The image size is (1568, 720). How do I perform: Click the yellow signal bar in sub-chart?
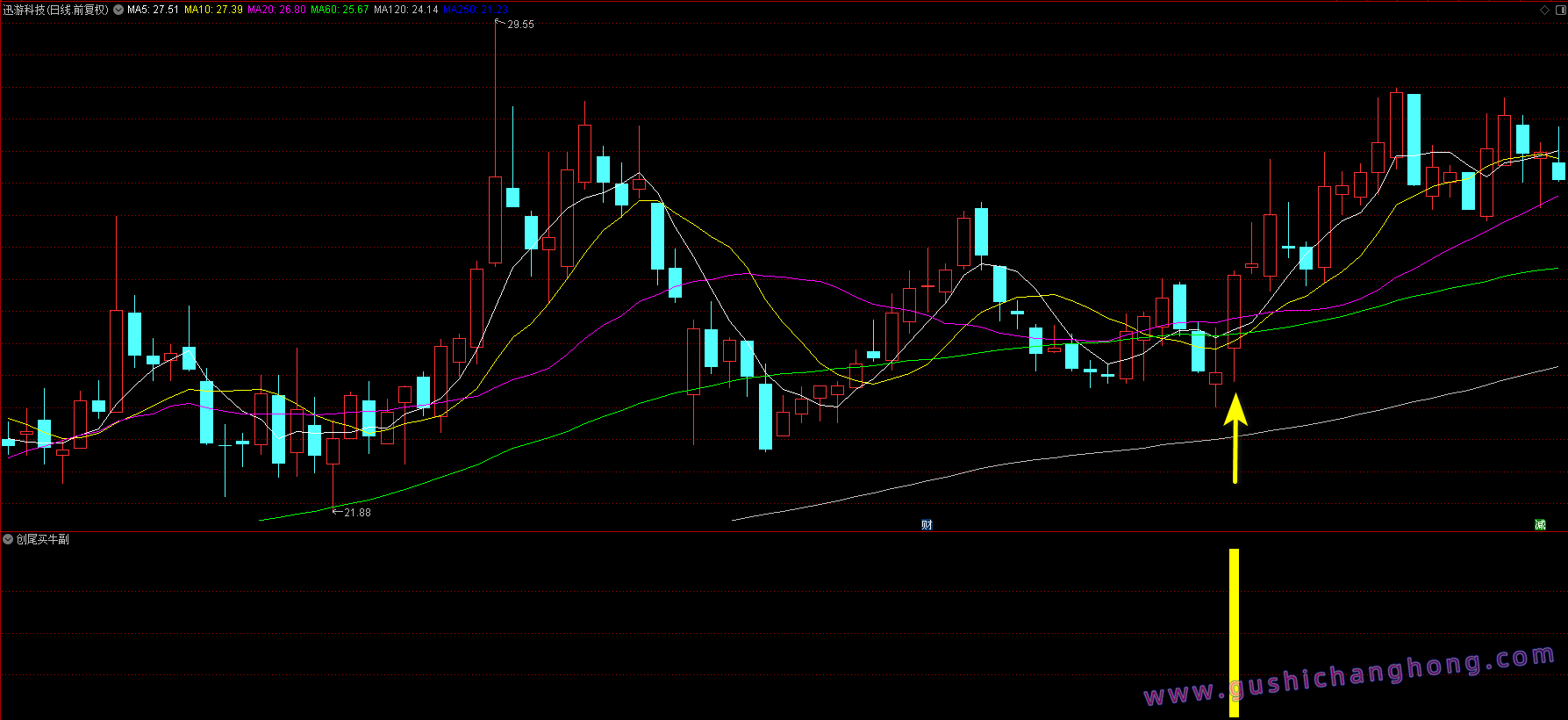coord(1234,632)
